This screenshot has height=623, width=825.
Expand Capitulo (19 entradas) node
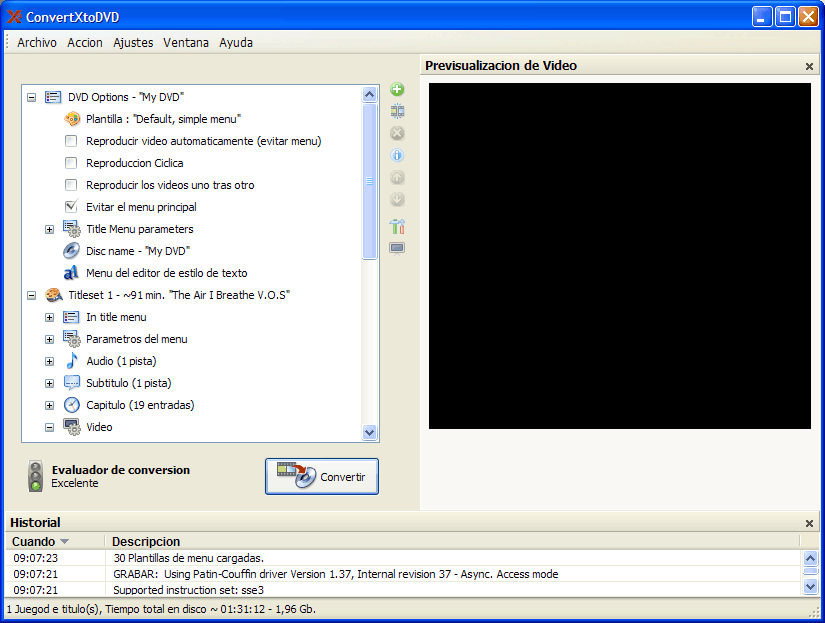coord(49,406)
